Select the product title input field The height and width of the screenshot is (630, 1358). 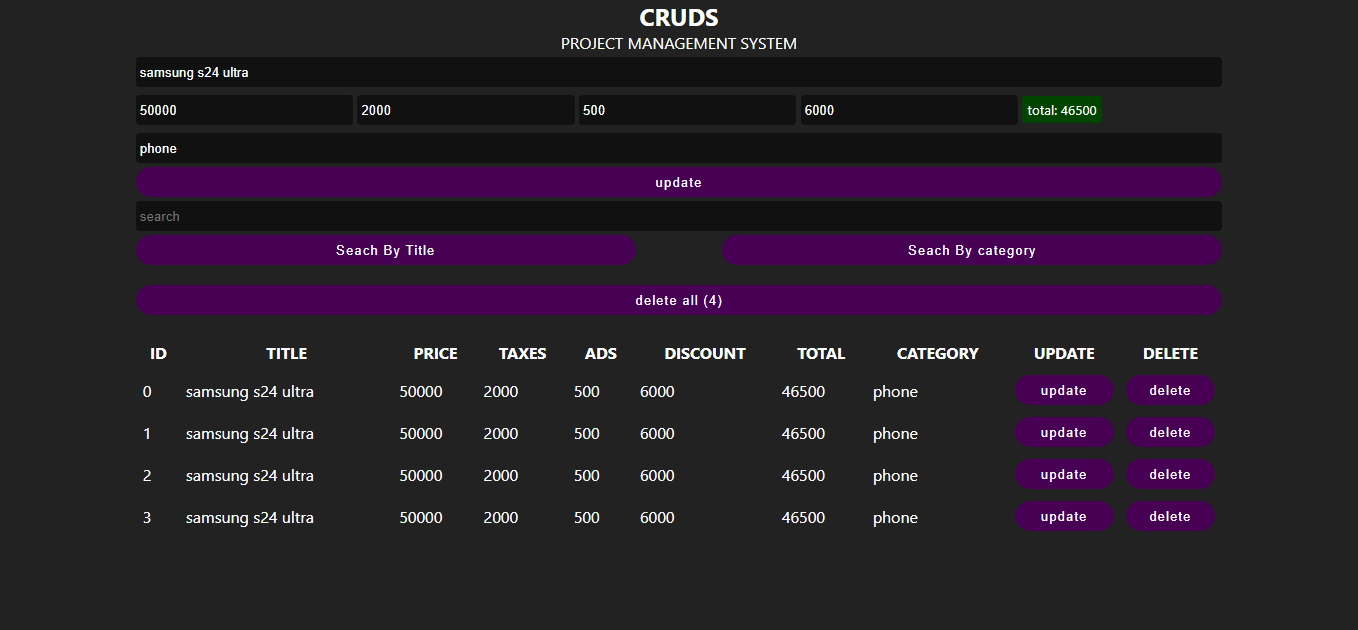pyautogui.click(x=678, y=71)
